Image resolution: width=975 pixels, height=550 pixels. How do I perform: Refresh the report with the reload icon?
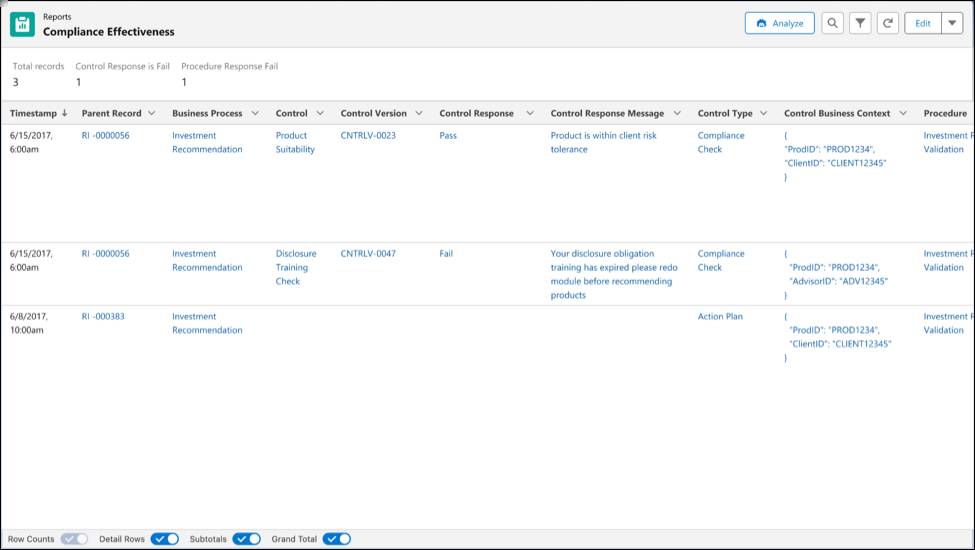click(888, 24)
